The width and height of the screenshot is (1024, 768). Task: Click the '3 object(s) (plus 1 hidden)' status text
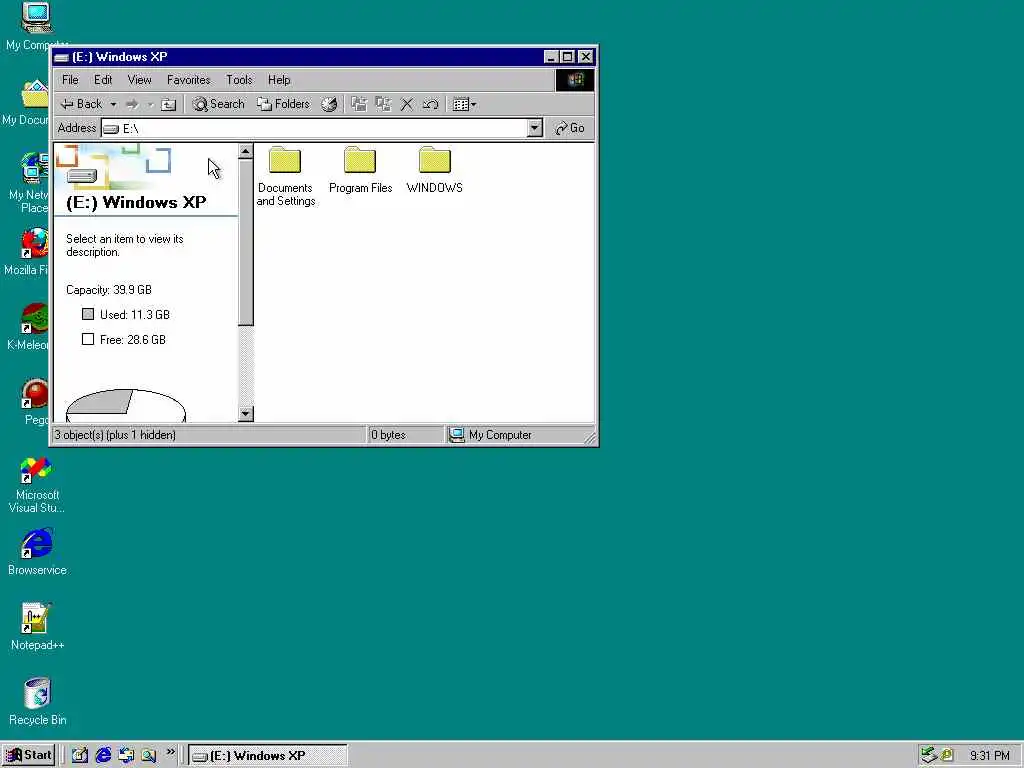point(115,435)
